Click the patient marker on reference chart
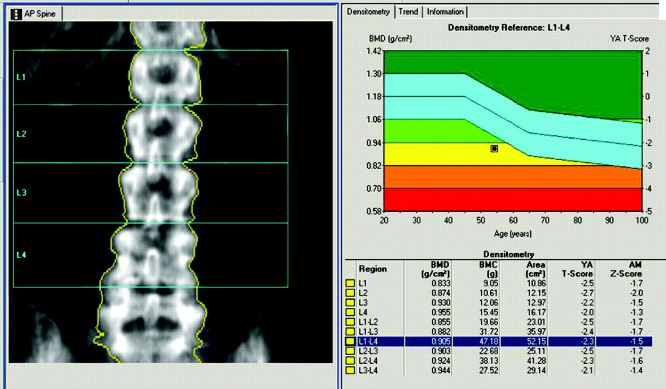The image size is (666, 389). coord(494,148)
